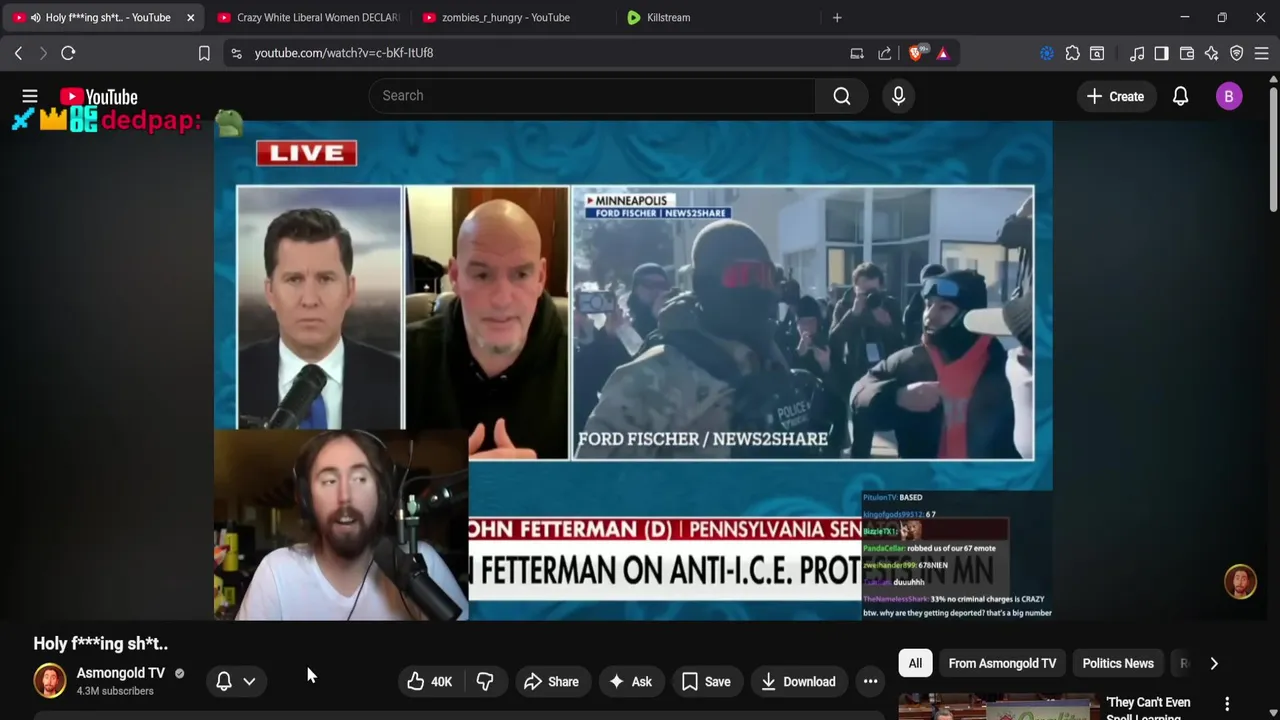Open the Ask AI button
This screenshot has width=1280, height=720.
point(630,682)
